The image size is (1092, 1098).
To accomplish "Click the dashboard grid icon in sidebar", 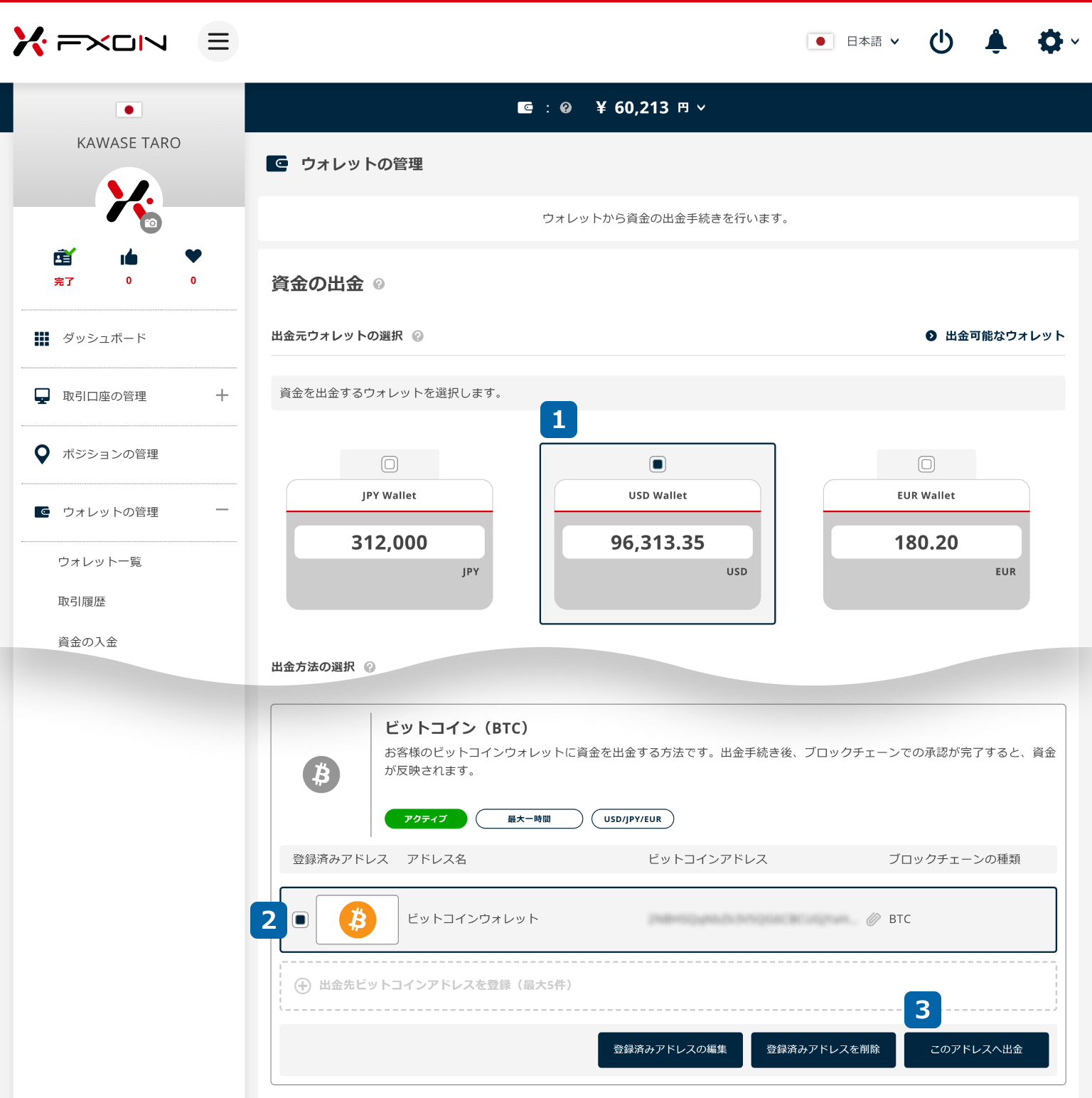I will (42, 339).
